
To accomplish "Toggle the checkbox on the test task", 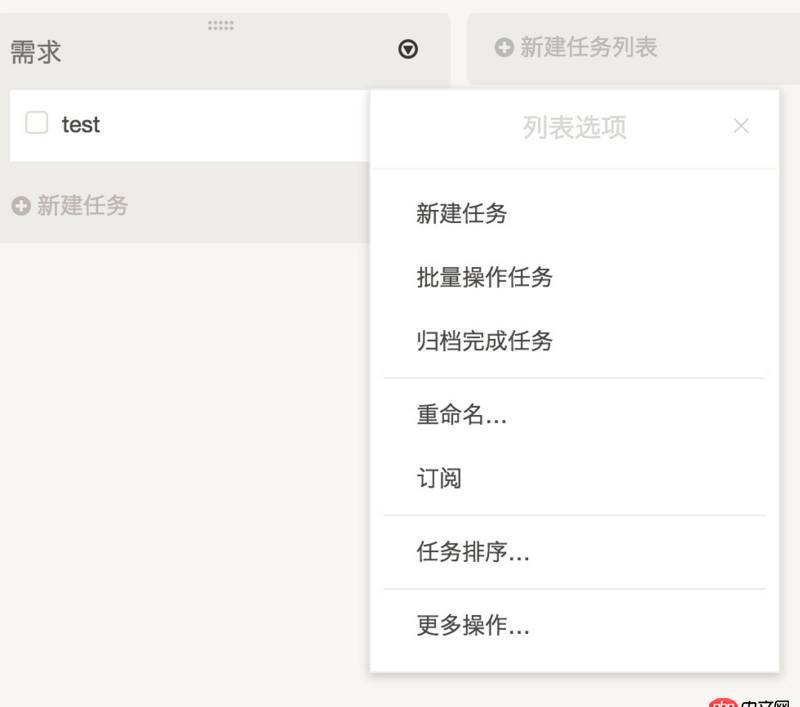I will tap(36, 122).
